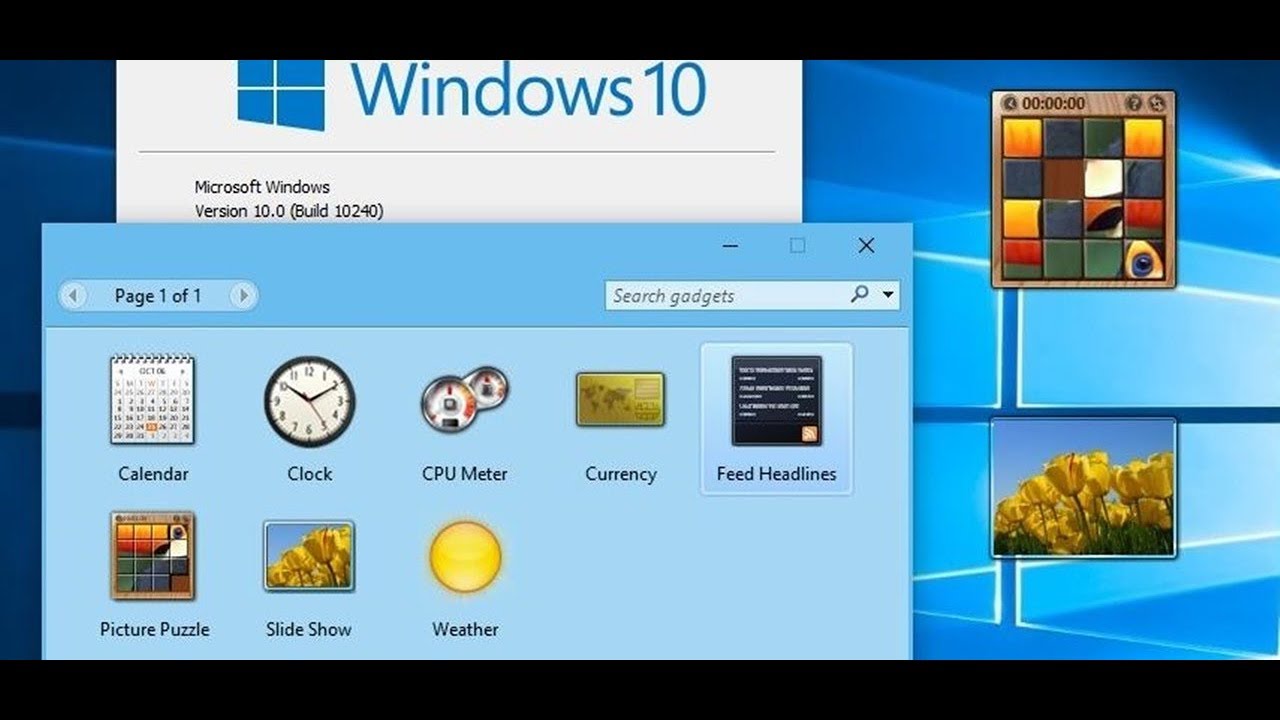Select the Weather sun gadget icon

[x=465, y=556]
